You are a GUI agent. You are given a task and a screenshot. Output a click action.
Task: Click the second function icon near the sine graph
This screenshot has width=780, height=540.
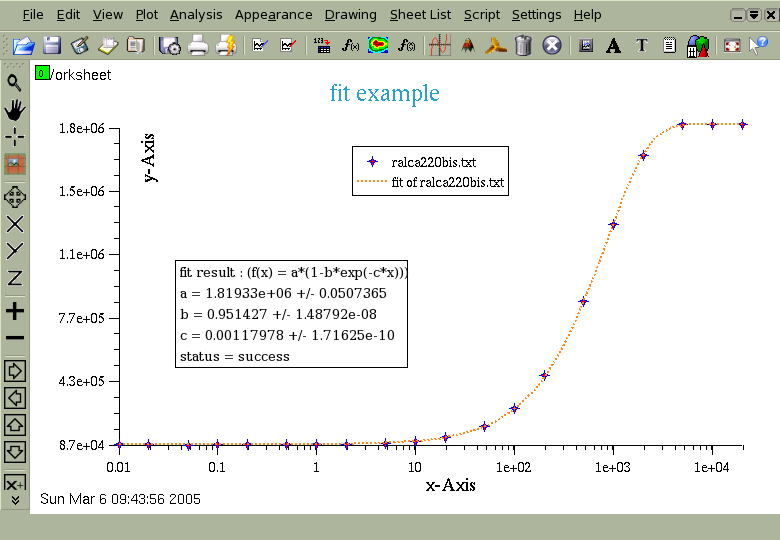tap(406, 46)
